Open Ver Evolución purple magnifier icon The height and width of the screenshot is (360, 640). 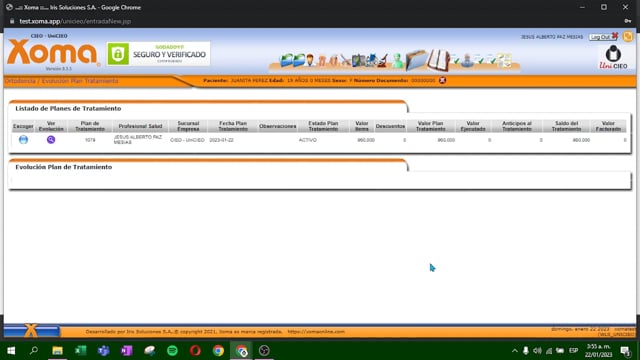click(51, 140)
